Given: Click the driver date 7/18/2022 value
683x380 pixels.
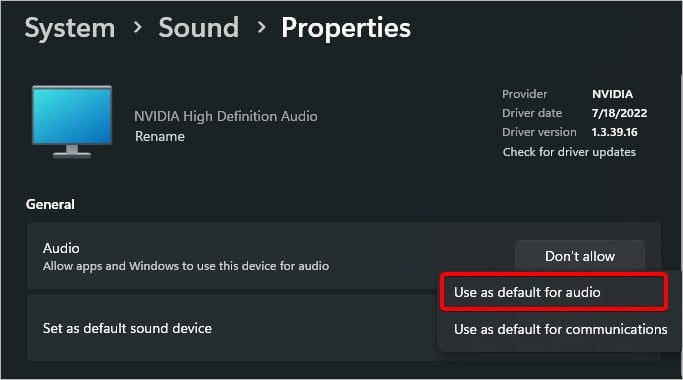Looking at the screenshot, I should pyautogui.click(x=619, y=113).
